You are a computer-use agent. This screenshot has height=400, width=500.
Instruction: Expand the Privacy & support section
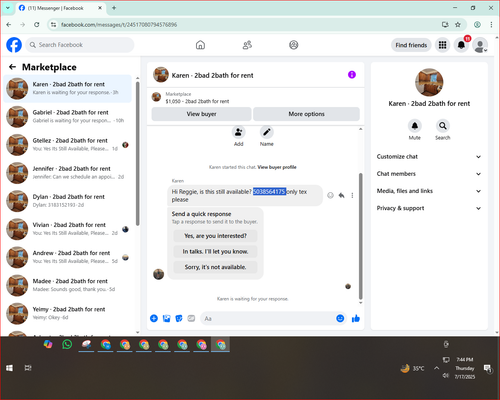tap(429, 208)
